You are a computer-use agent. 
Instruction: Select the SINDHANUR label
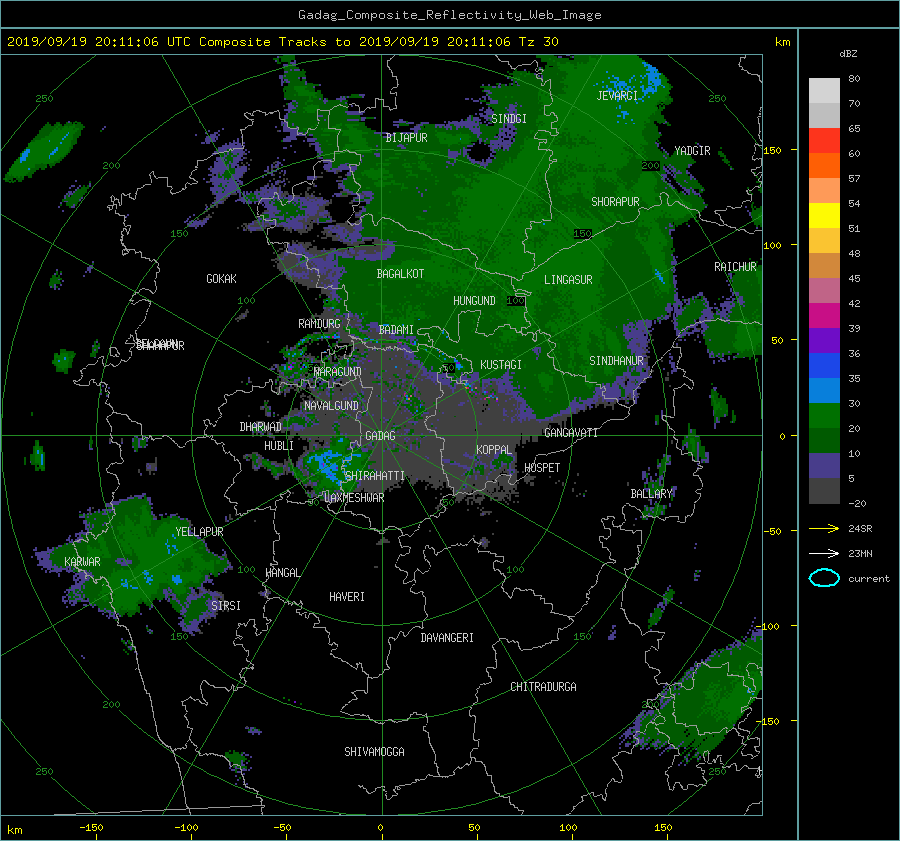[x=616, y=361]
